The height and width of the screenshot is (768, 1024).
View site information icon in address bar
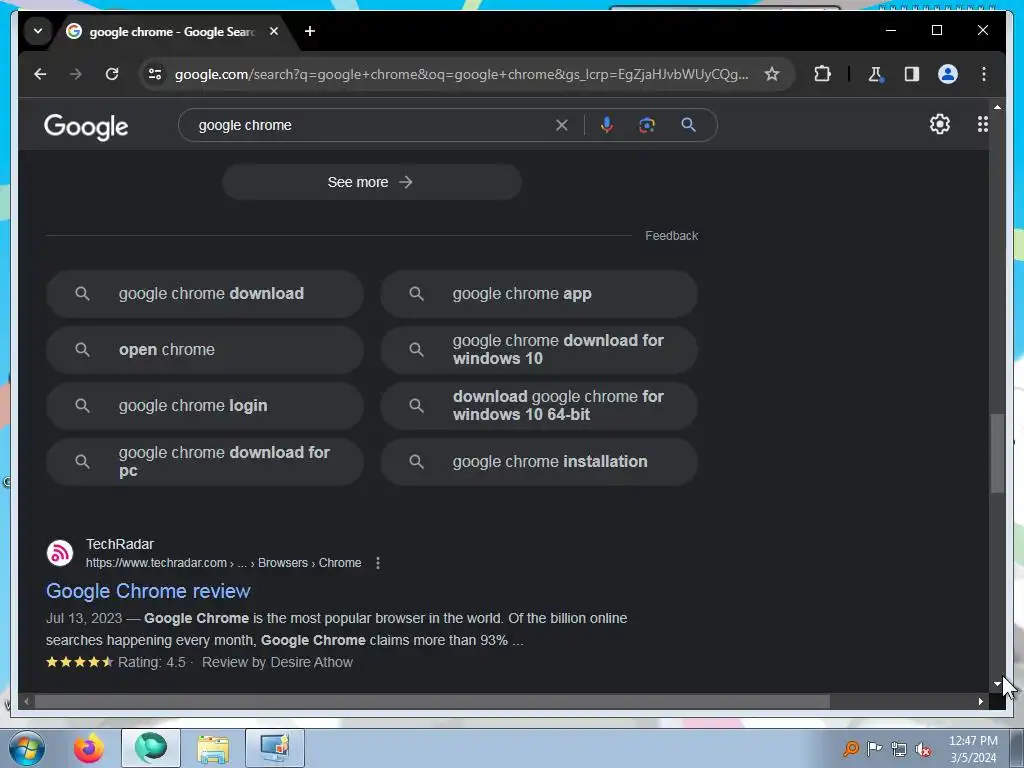(155, 74)
